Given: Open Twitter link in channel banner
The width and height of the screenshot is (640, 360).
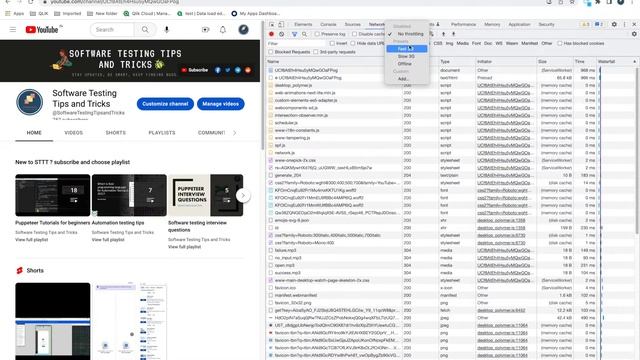Looking at the screenshot, I should pos(228,70).
